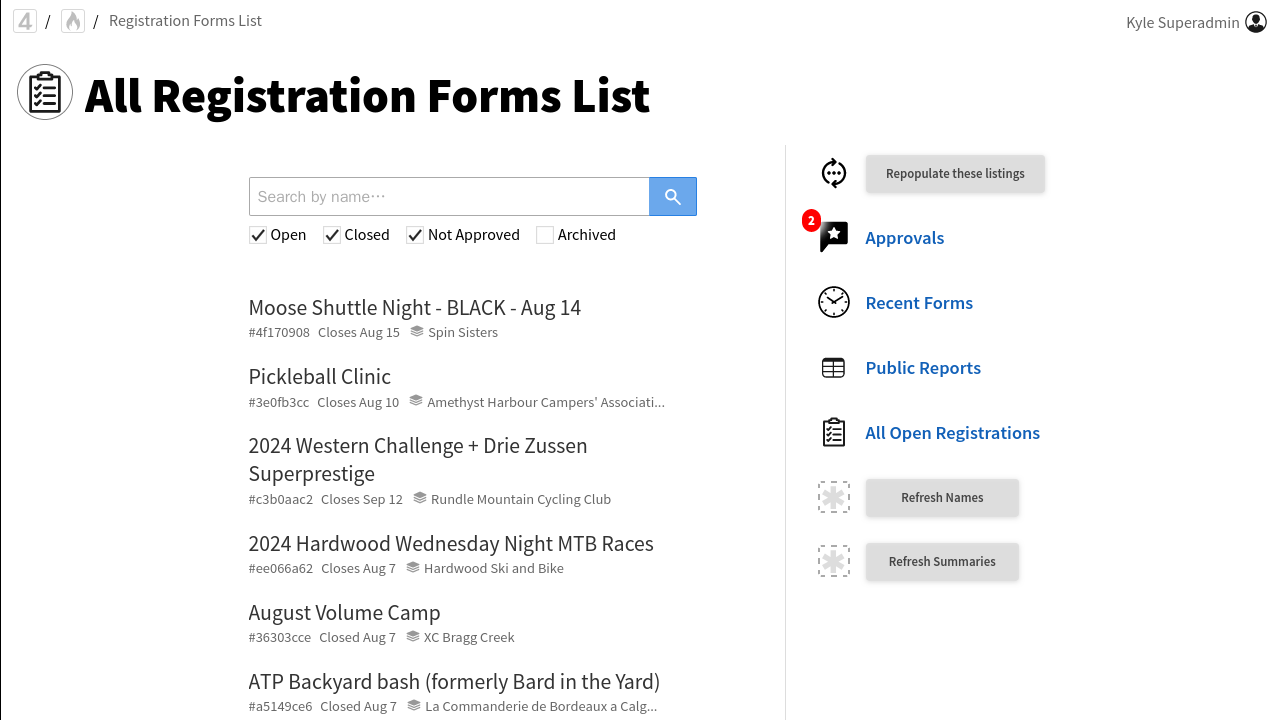Click the All Open Registrations clipboard icon
Viewport: 1280px width, 720px height.
click(834, 433)
